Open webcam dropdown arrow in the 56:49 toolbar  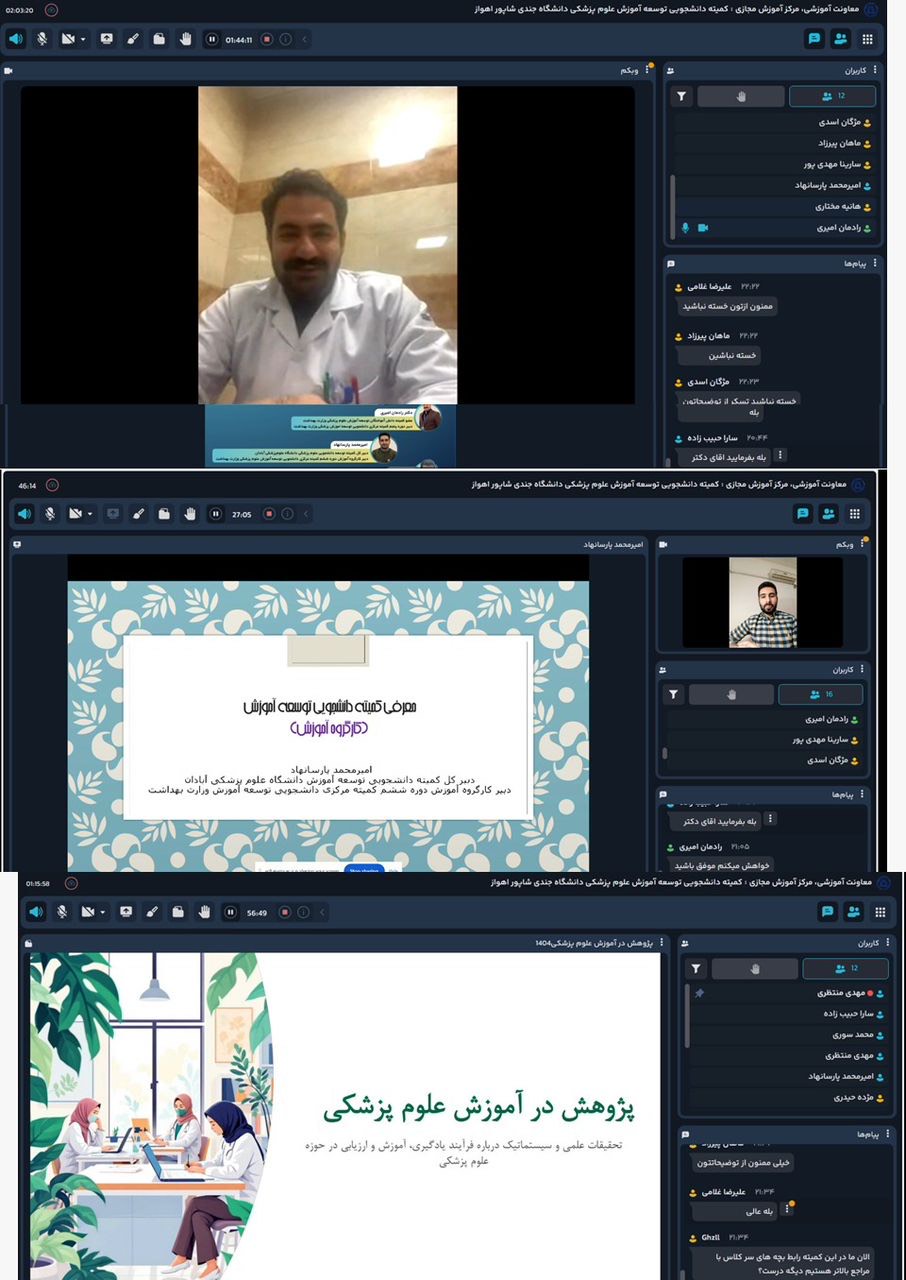[103, 912]
